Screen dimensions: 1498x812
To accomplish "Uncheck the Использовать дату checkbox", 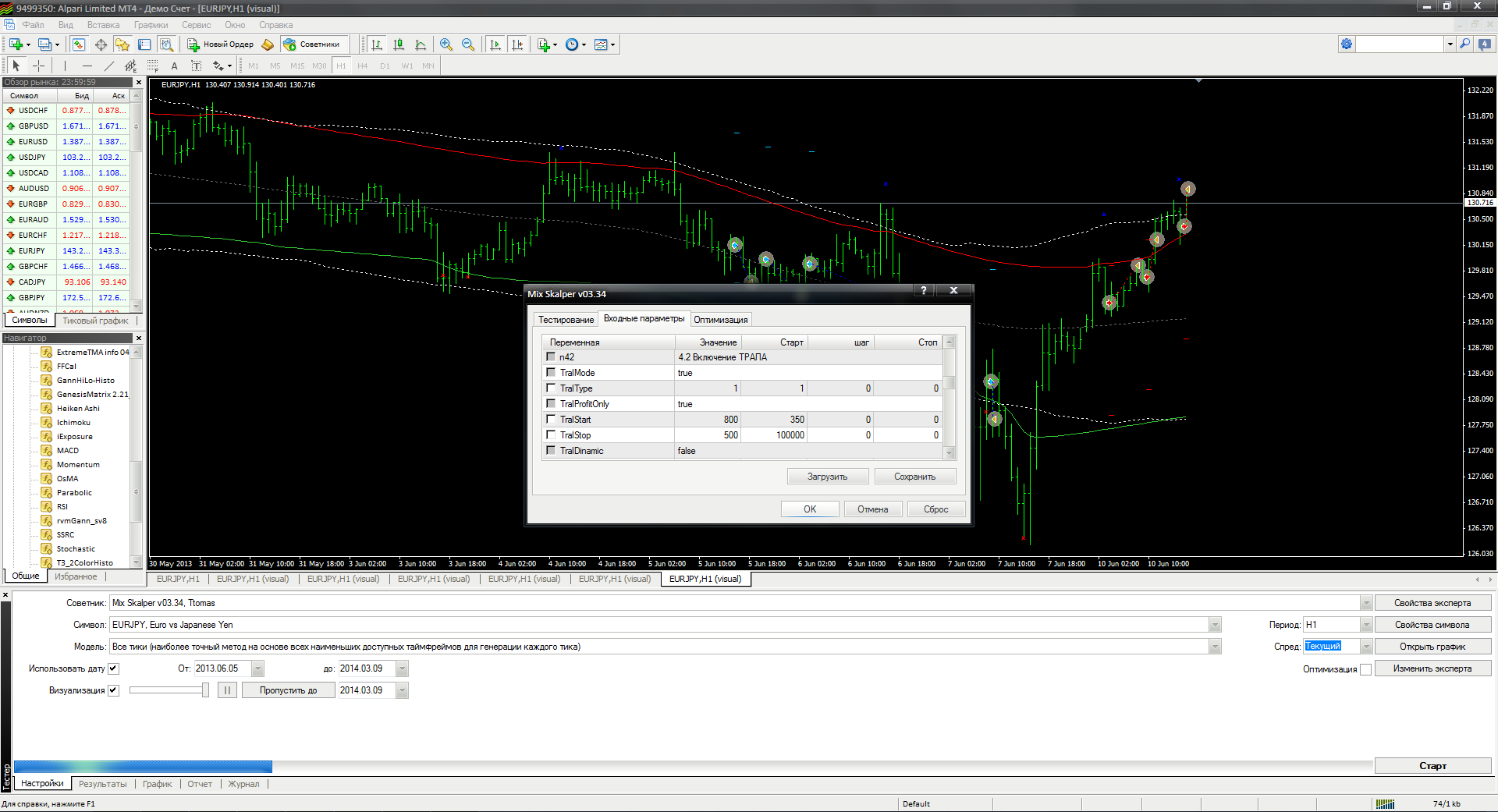I will [113, 668].
